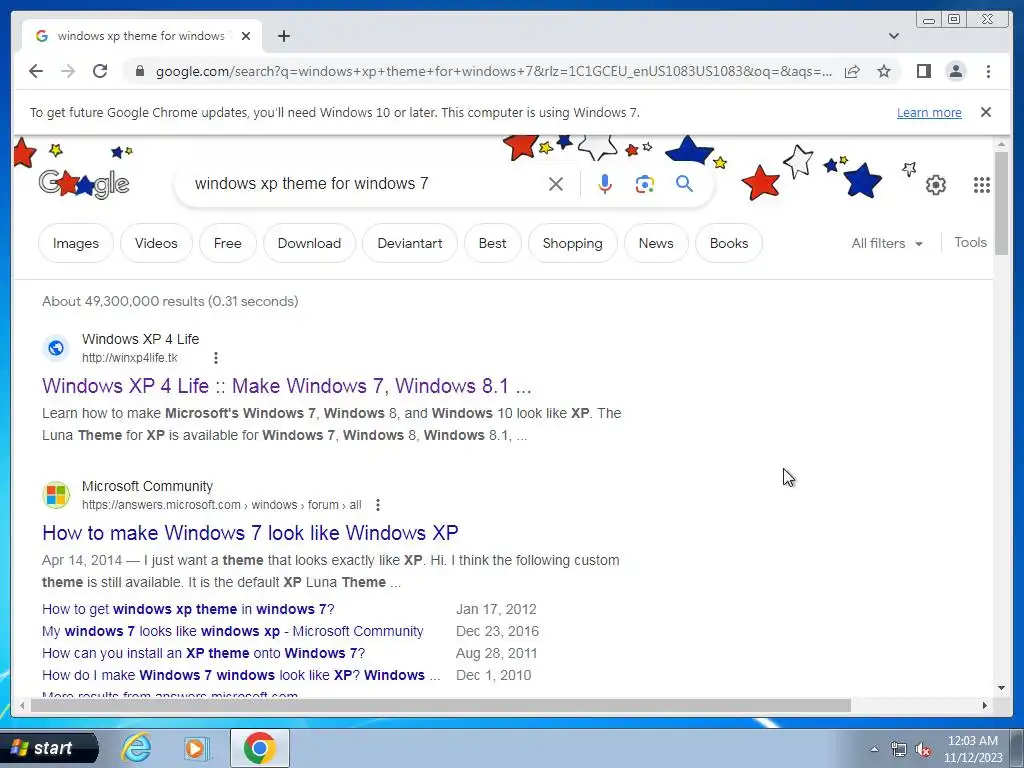The image size is (1024, 768).
Task: Open Windows XP 4 Life result more options
Action: (216, 358)
